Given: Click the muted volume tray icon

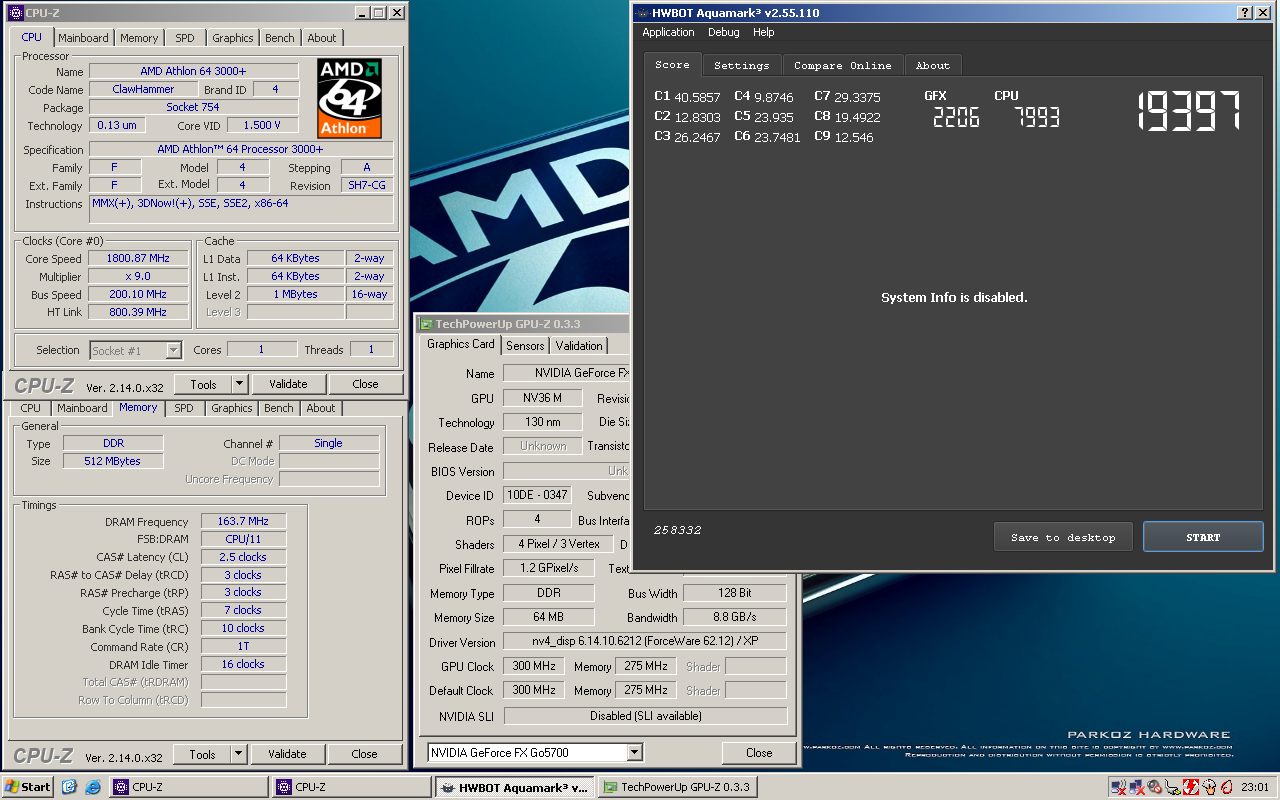Looking at the screenshot, I should point(1155,787).
